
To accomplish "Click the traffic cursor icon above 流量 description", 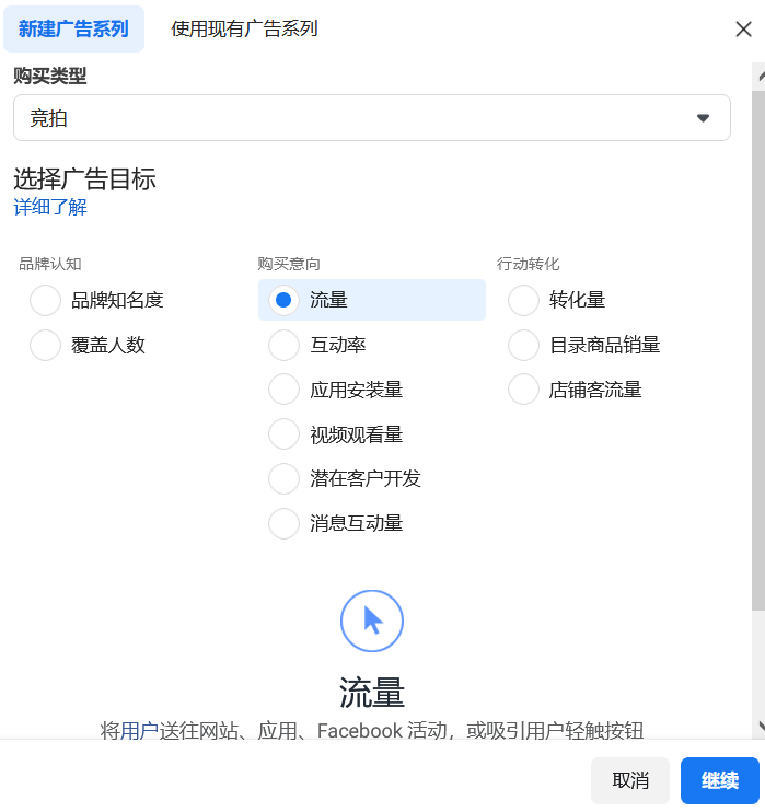I will click(372, 620).
